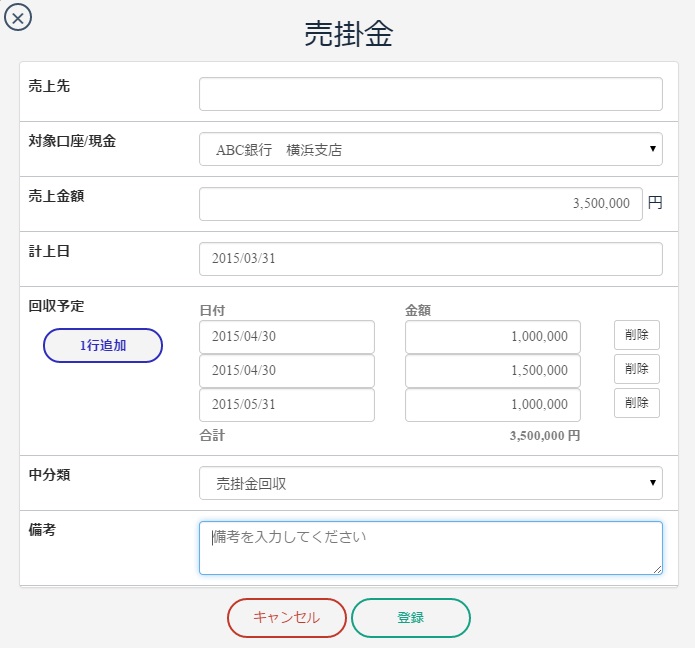Close the 売掛金 dialog with the X icon
695x648 pixels.
click(x=18, y=18)
